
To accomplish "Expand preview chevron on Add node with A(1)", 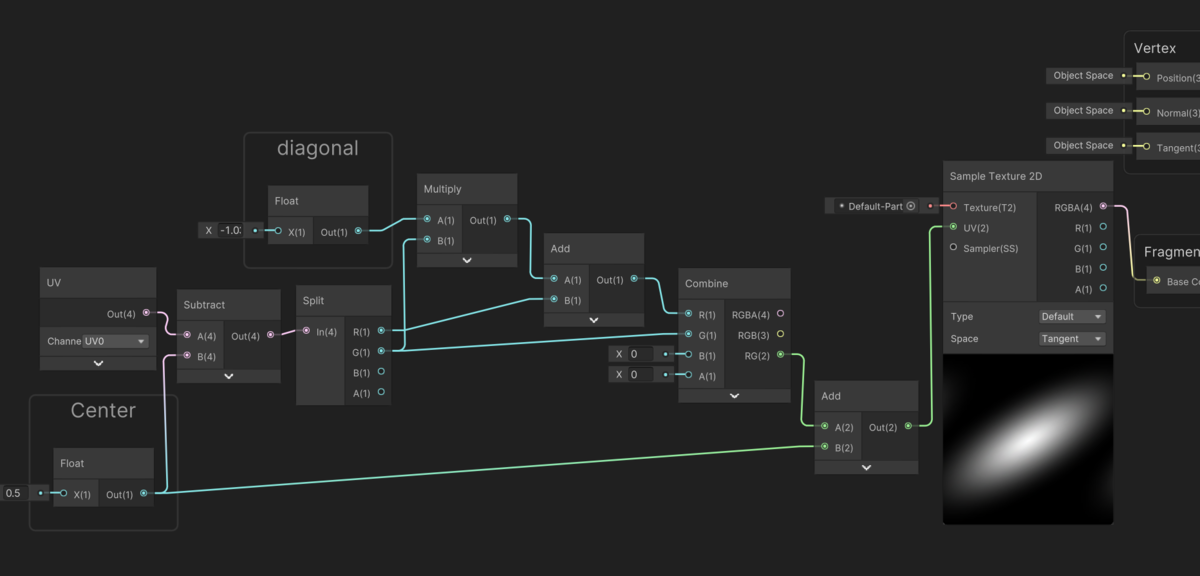I will (x=594, y=320).
